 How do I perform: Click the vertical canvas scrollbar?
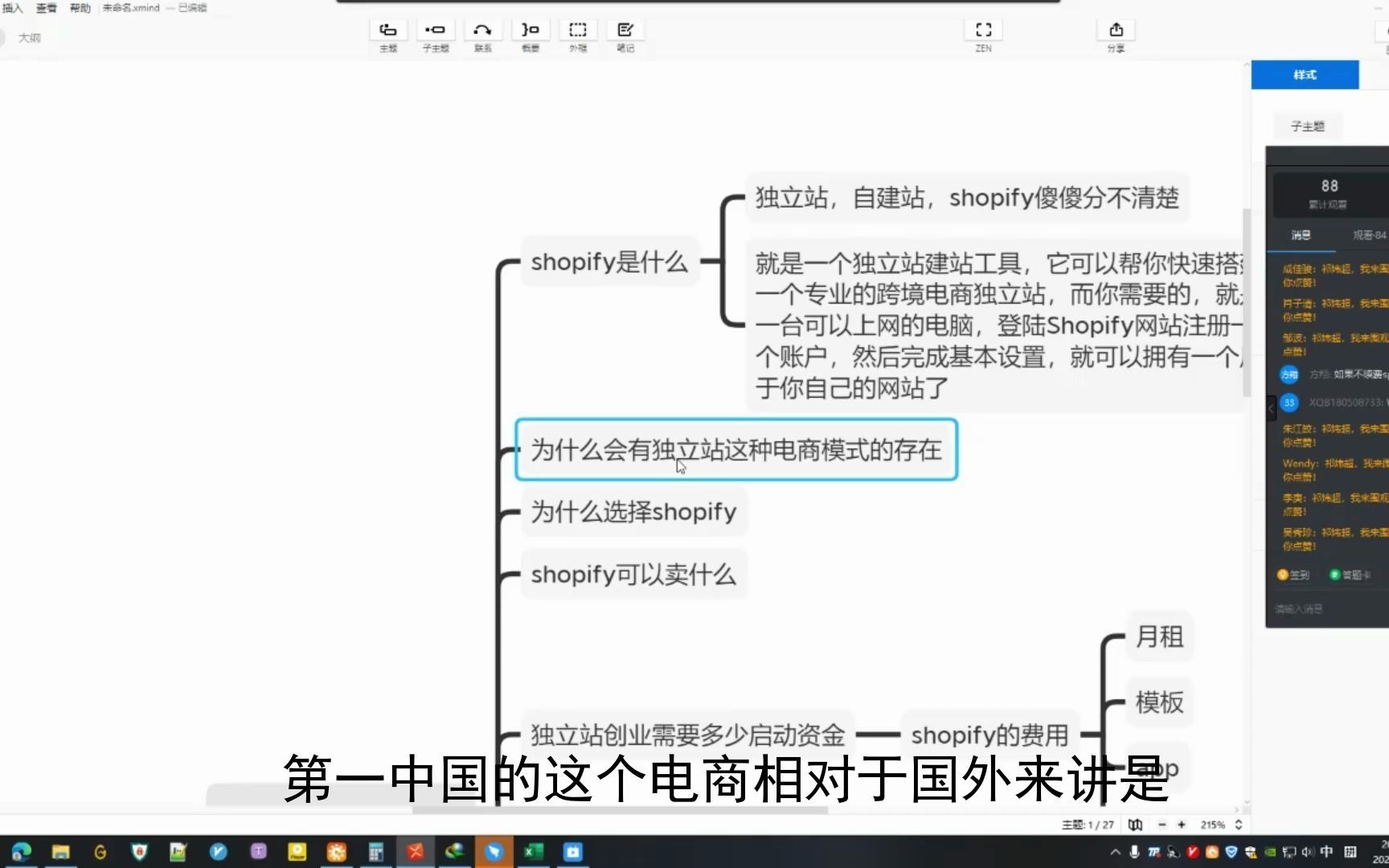click(x=1247, y=303)
